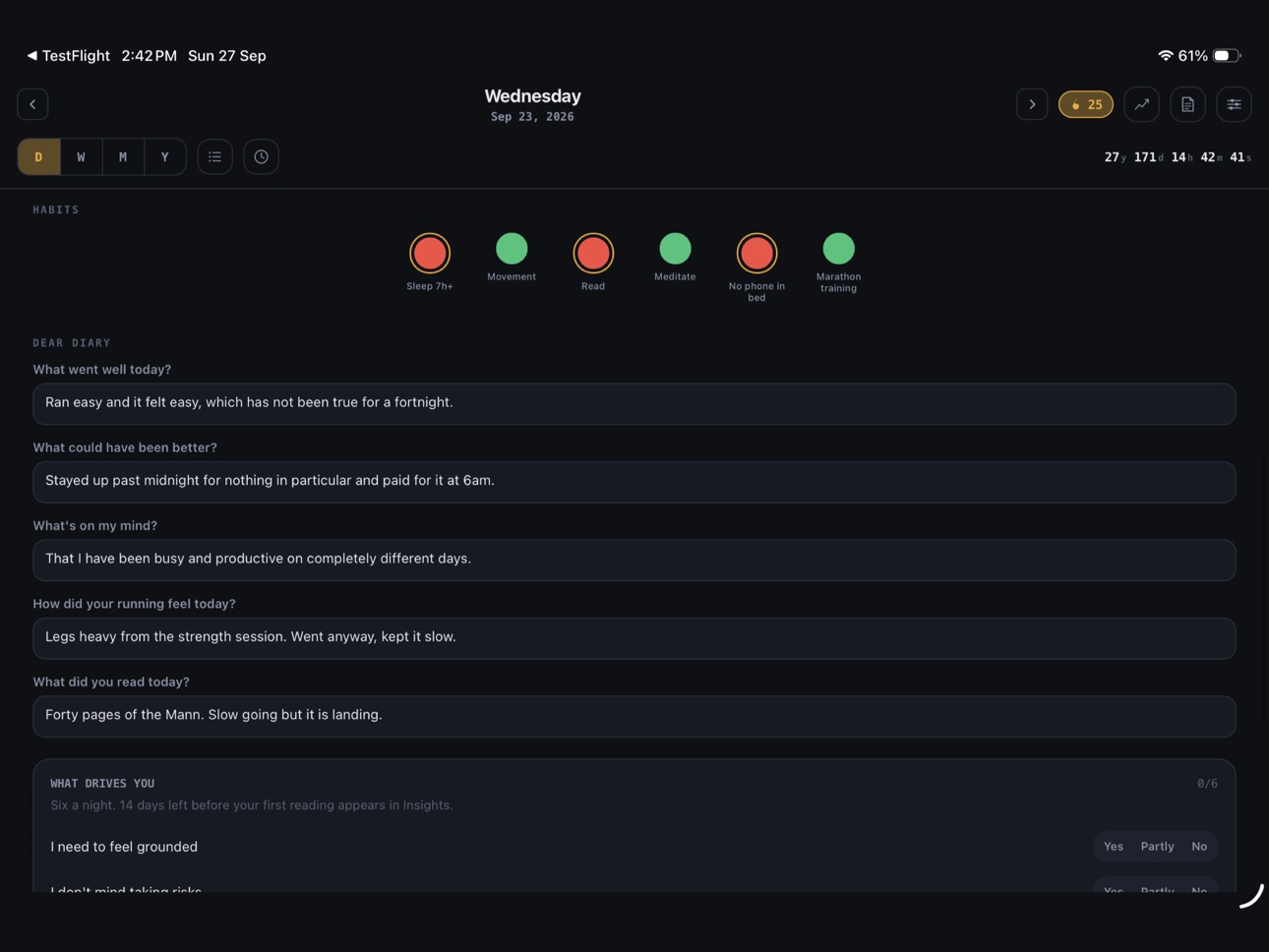The image size is (1269, 952).
Task: Answer Partly for I need to feel grounded
Action: pyautogui.click(x=1157, y=847)
